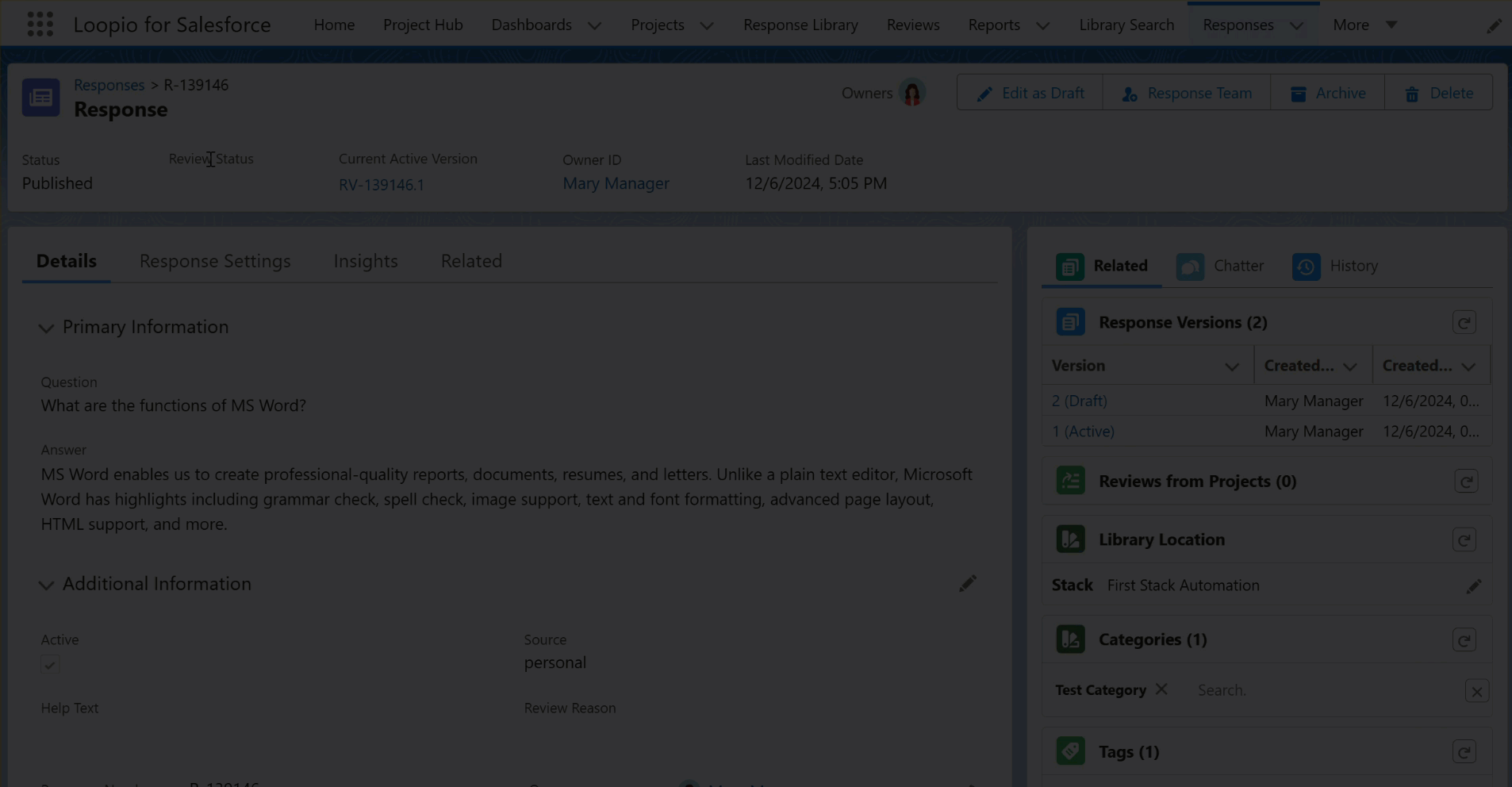Click the Reviews from Projects (0) heading
The height and width of the screenshot is (787, 1512).
coord(1197,481)
